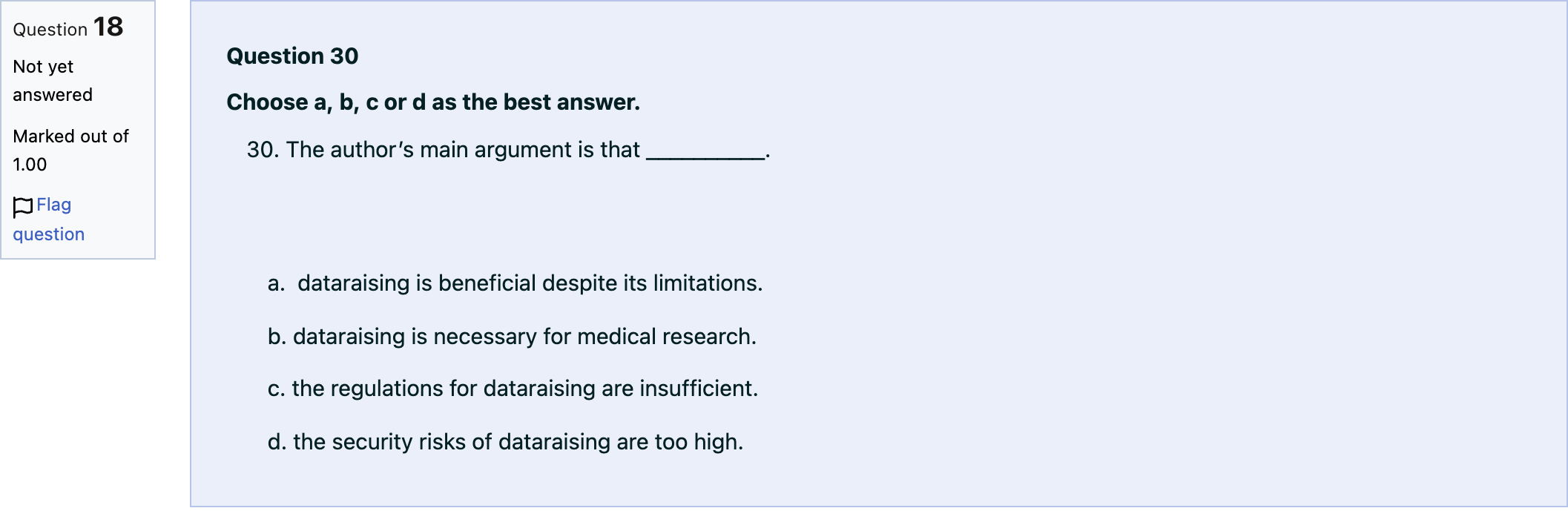The width and height of the screenshot is (1568, 531).
Task: Select answer c: regulations for dataraising insufficient
Action: 513,389
